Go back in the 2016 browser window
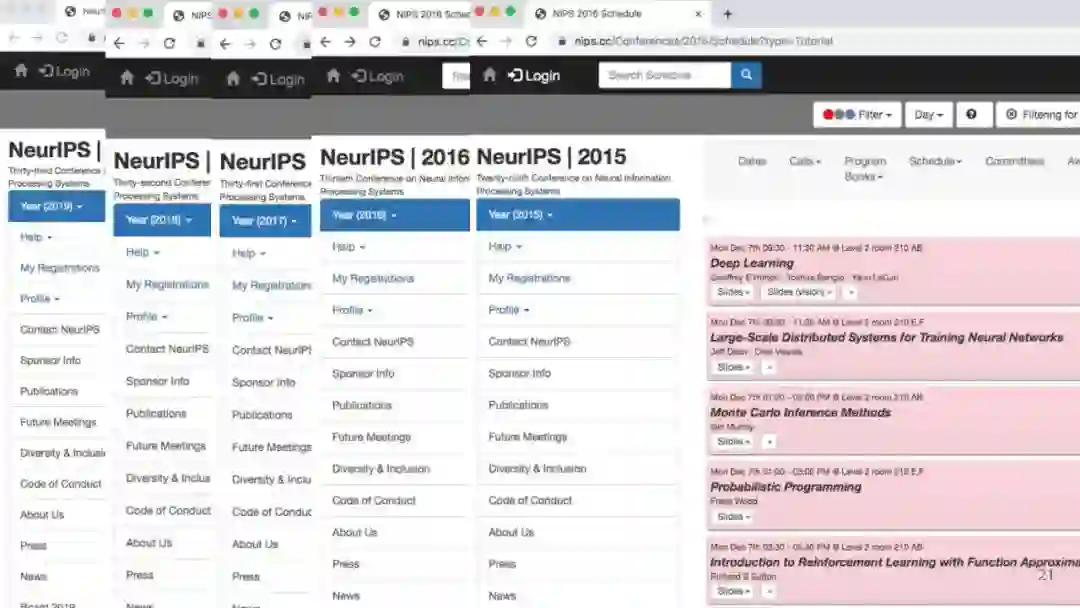The height and width of the screenshot is (608, 1080). pos(326,42)
